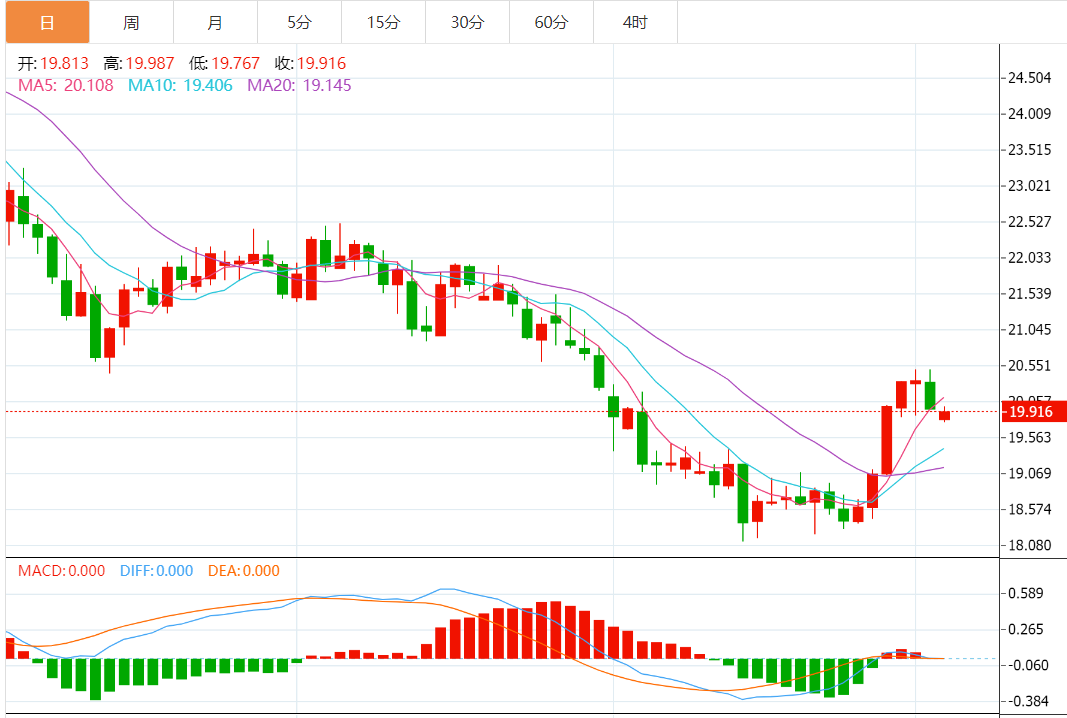Viewport: 1067px width, 718px height.
Task: Click the 18.080 price axis label
Action: coord(1030,545)
